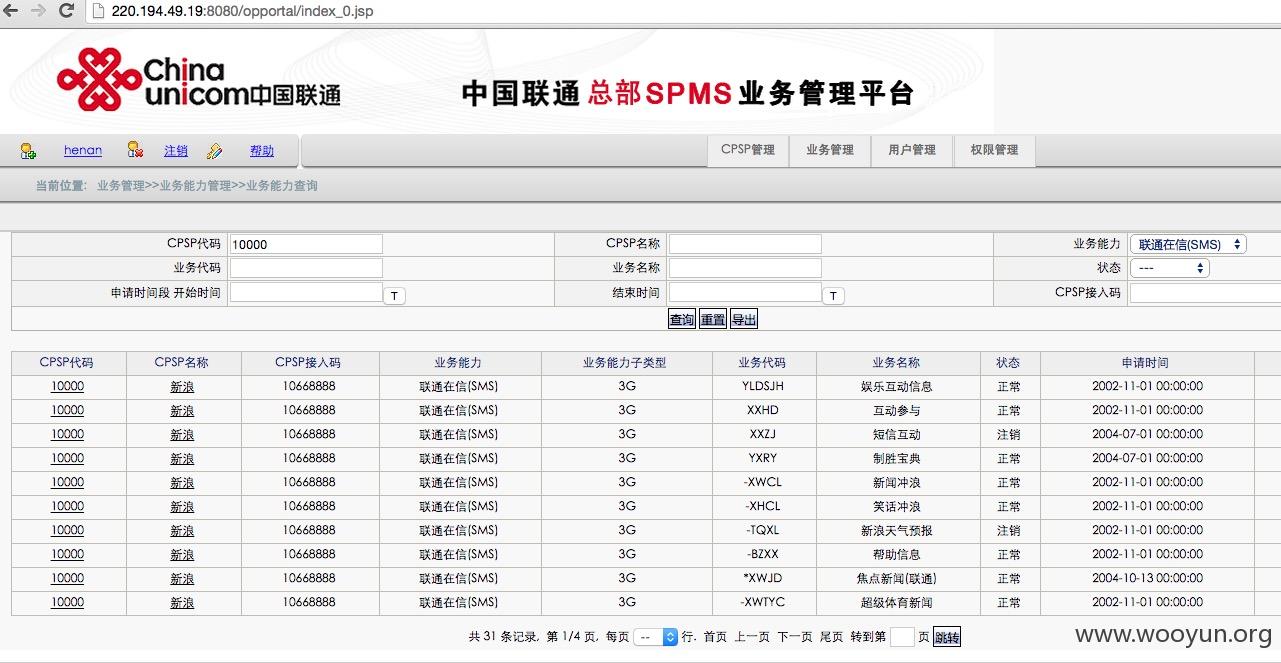The height and width of the screenshot is (663, 1281).
Task: Click the 重置 reset button
Action: coord(713,319)
